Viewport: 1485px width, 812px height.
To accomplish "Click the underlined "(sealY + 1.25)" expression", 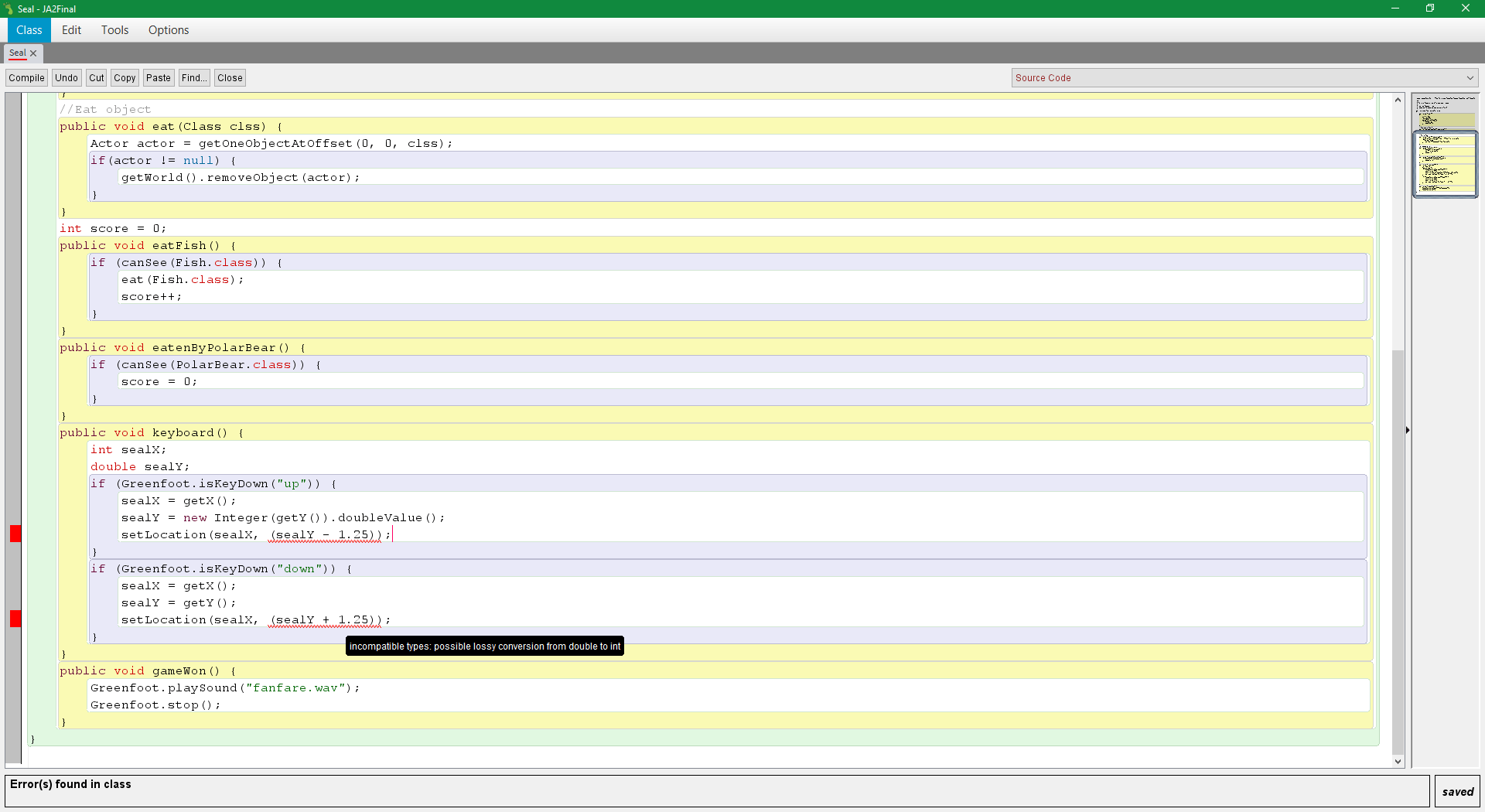I will pos(326,620).
